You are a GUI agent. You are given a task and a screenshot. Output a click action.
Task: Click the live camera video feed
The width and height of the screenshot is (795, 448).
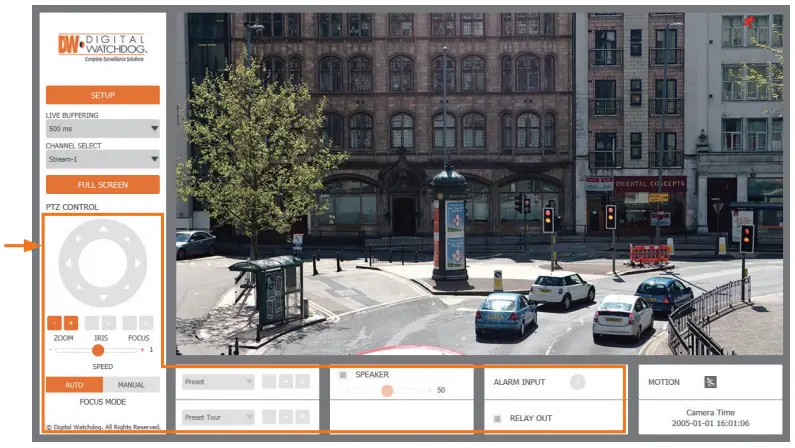(x=479, y=183)
